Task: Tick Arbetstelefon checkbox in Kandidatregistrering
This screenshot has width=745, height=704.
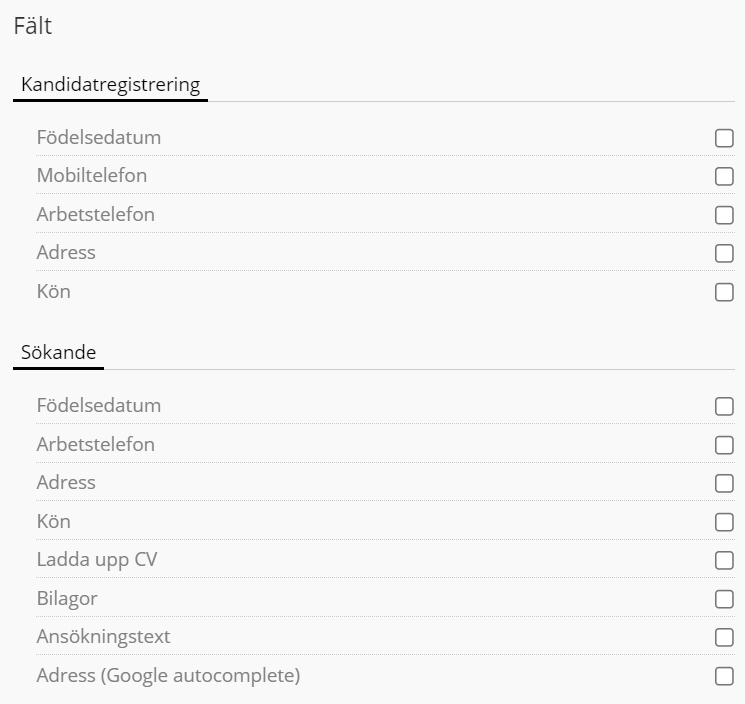Action: (x=724, y=215)
